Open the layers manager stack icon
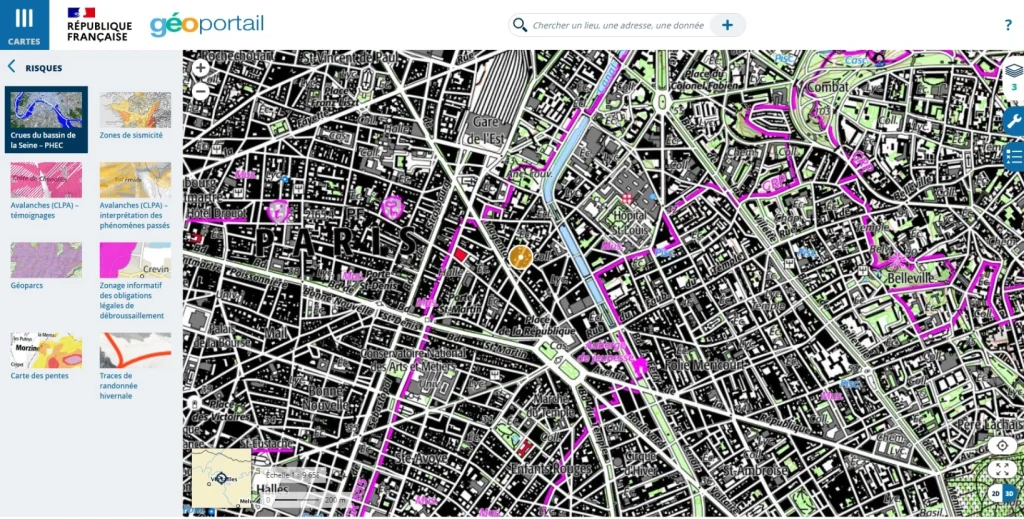The height and width of the screenshot is (519, 1024). [x=1014, y=70]
